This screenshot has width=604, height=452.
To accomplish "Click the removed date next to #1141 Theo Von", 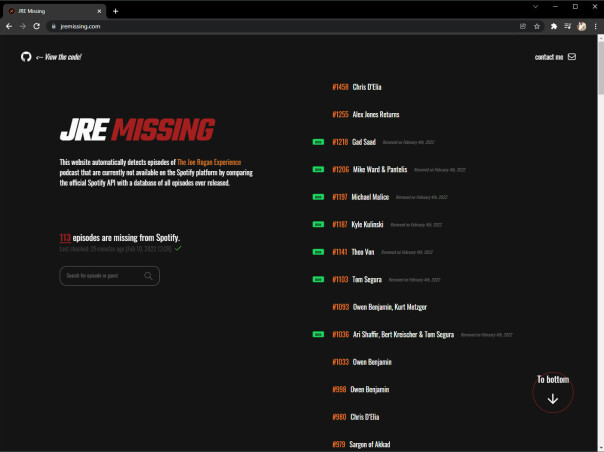I will coord(407,252).
